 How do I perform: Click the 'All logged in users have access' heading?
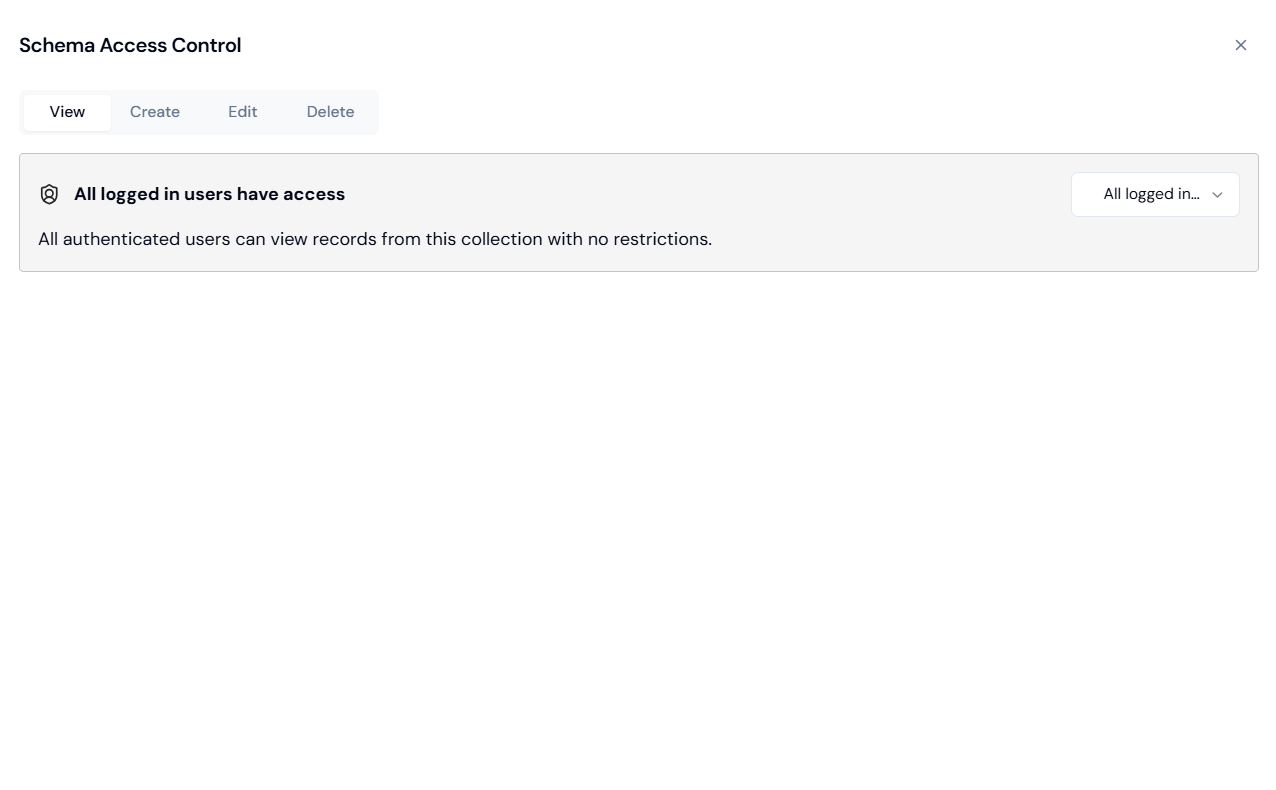pos(209,194)
